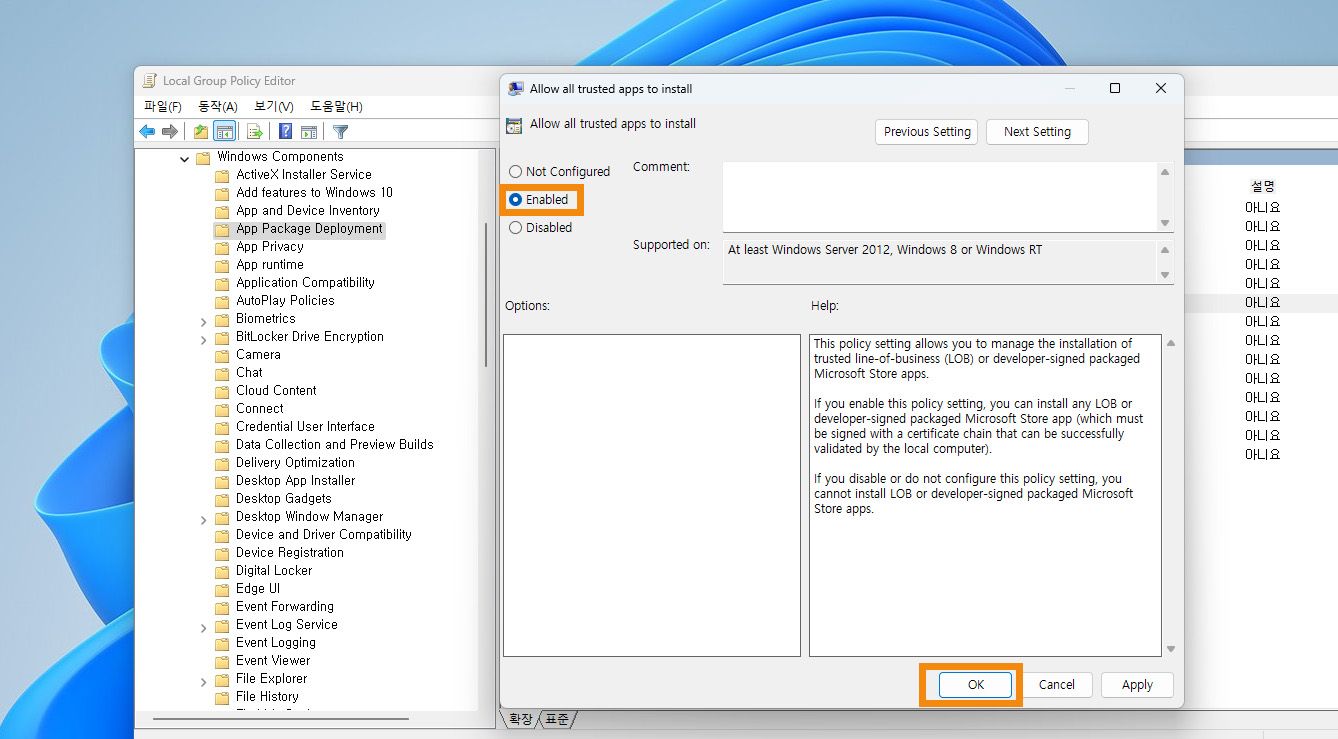The width and height of the screenshot is (1338, 739).
Task: Click the dialog title bar policy icon
Action: point(516,88)
